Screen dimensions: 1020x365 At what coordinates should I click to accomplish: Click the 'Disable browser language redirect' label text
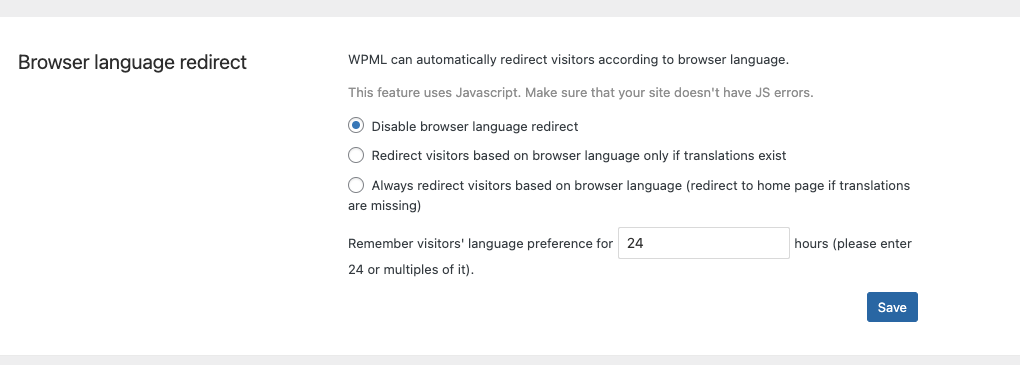475,127
